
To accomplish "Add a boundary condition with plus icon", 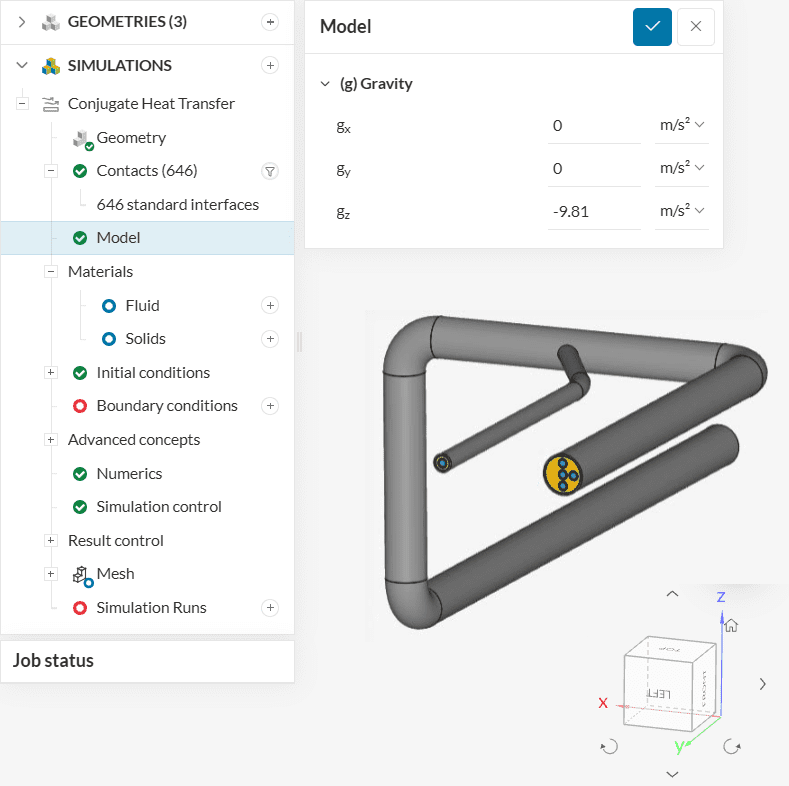I will 269,406.
